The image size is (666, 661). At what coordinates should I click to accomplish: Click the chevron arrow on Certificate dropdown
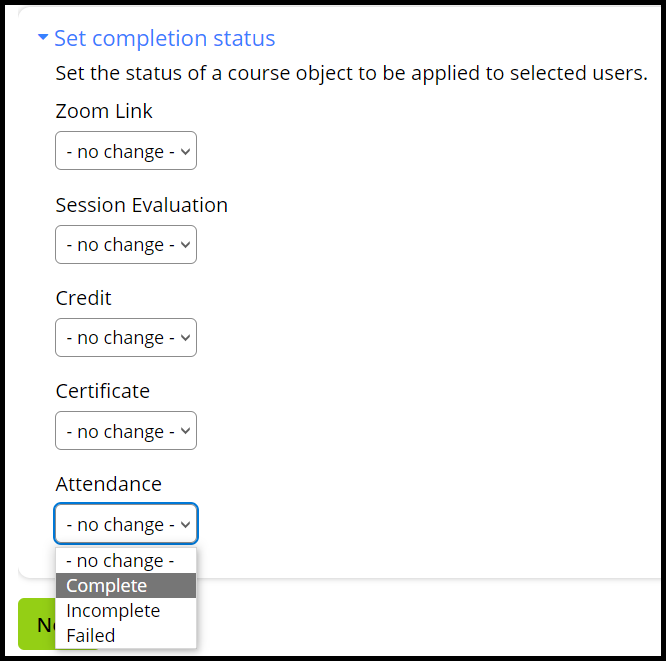coord(184,431)
